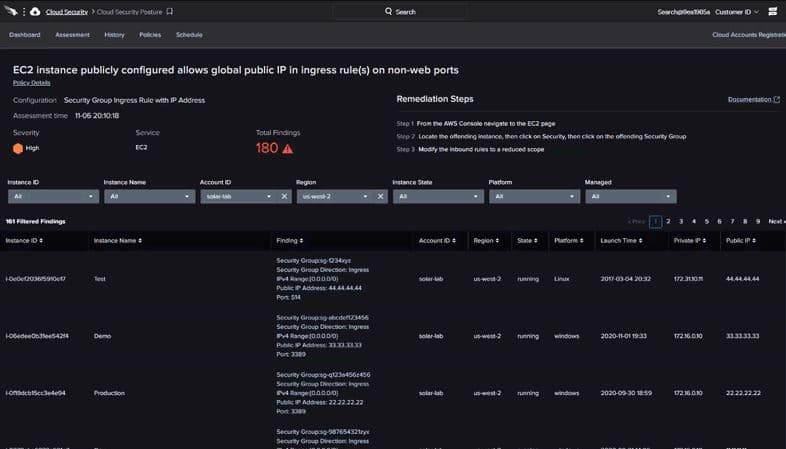Click the Linux platform cell
This screenshot has width=786, height=449.
561,279
